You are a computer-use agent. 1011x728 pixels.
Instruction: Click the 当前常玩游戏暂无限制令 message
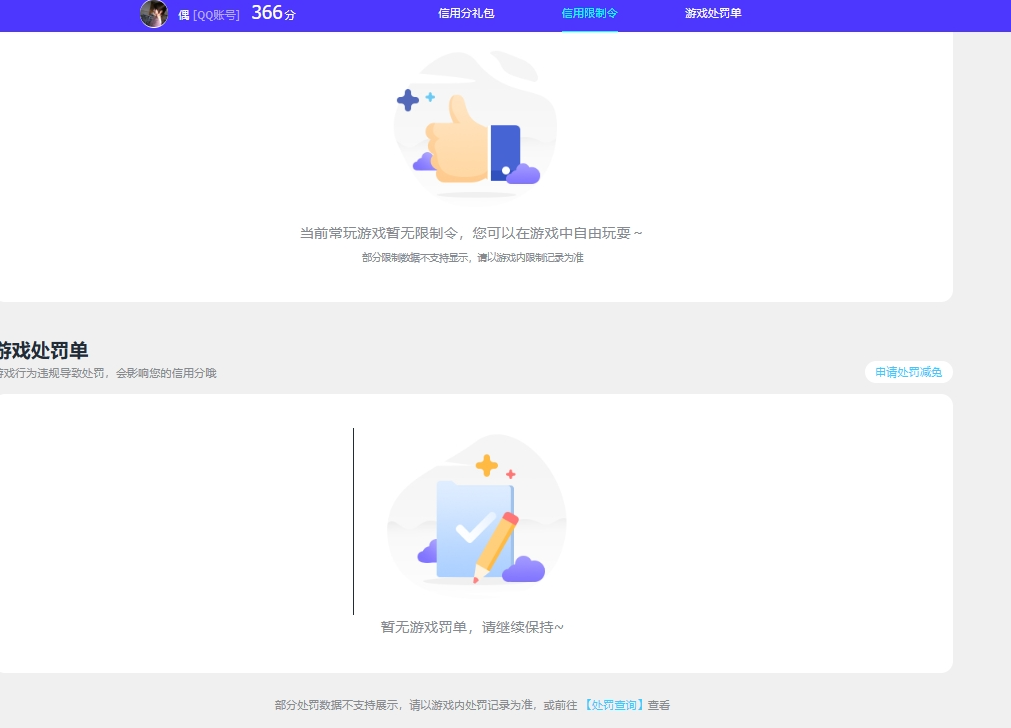[x=471, y=233]
